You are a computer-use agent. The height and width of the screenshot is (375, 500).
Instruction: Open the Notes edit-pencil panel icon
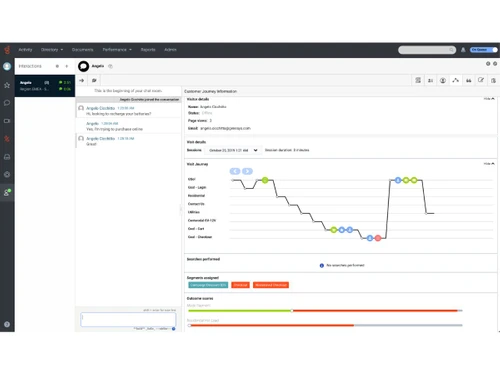coord(481,80)
